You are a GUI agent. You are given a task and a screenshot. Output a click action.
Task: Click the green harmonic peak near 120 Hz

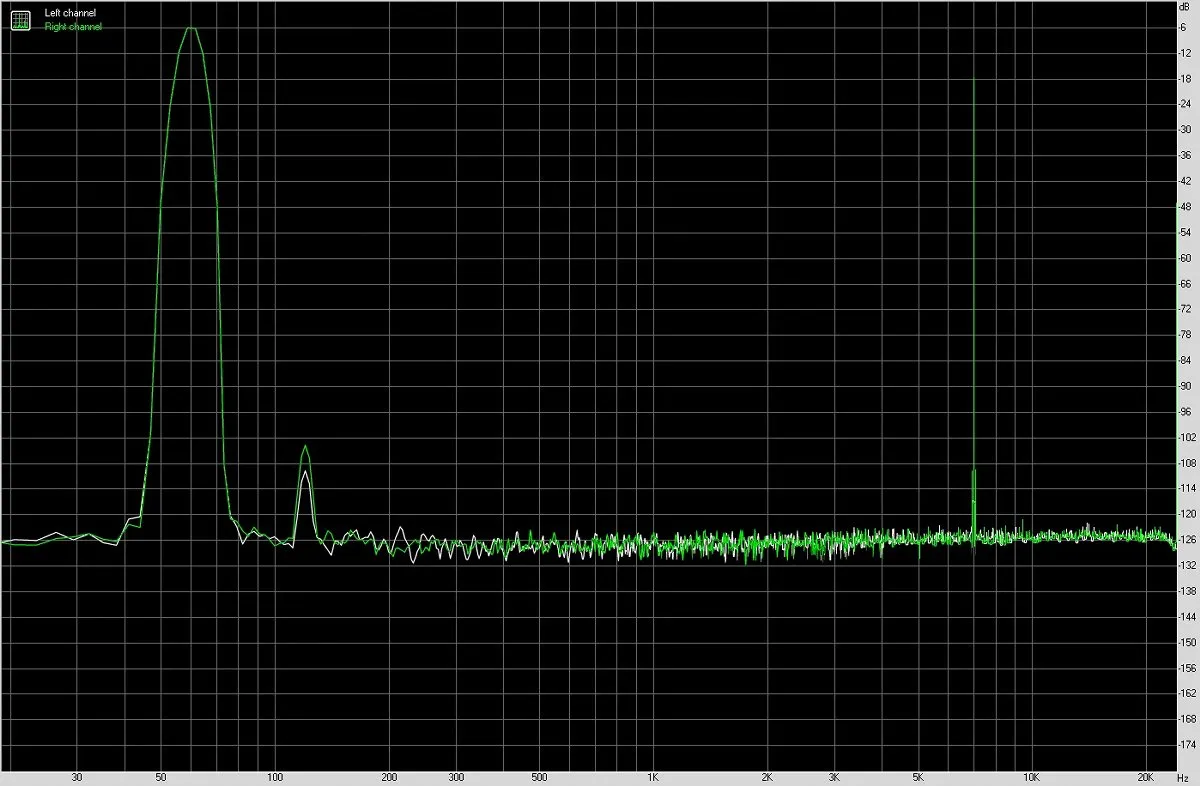click(x=304, y=446)
